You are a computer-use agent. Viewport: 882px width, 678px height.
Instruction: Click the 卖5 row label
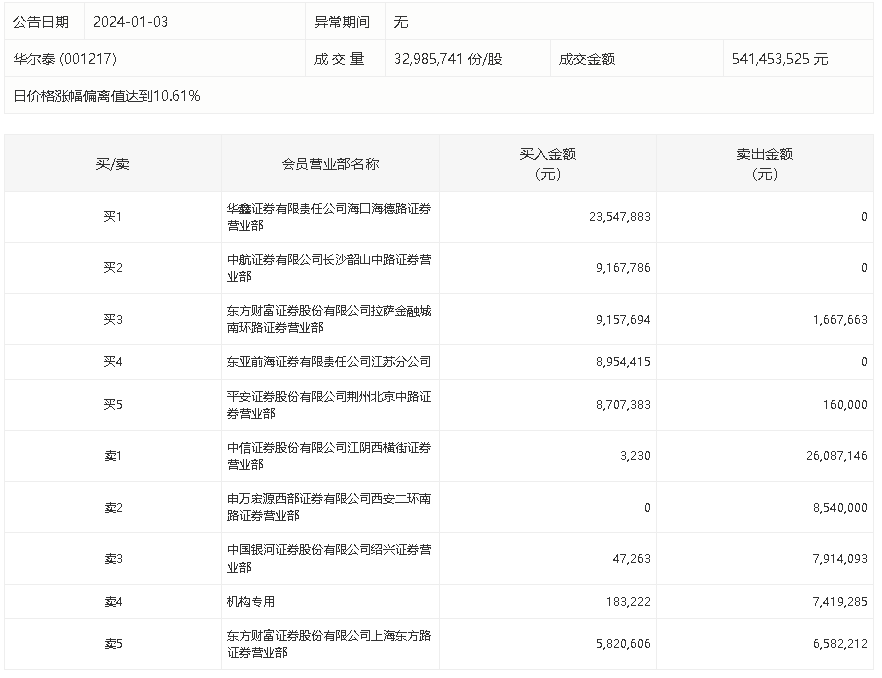point(113,644)
